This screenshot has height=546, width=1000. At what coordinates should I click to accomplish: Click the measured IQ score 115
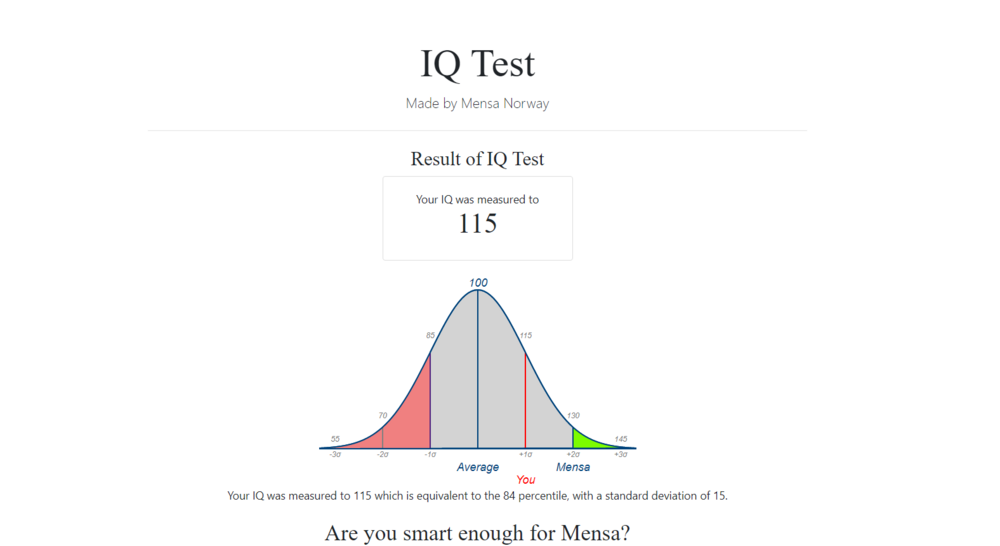(x=478, y=224)
